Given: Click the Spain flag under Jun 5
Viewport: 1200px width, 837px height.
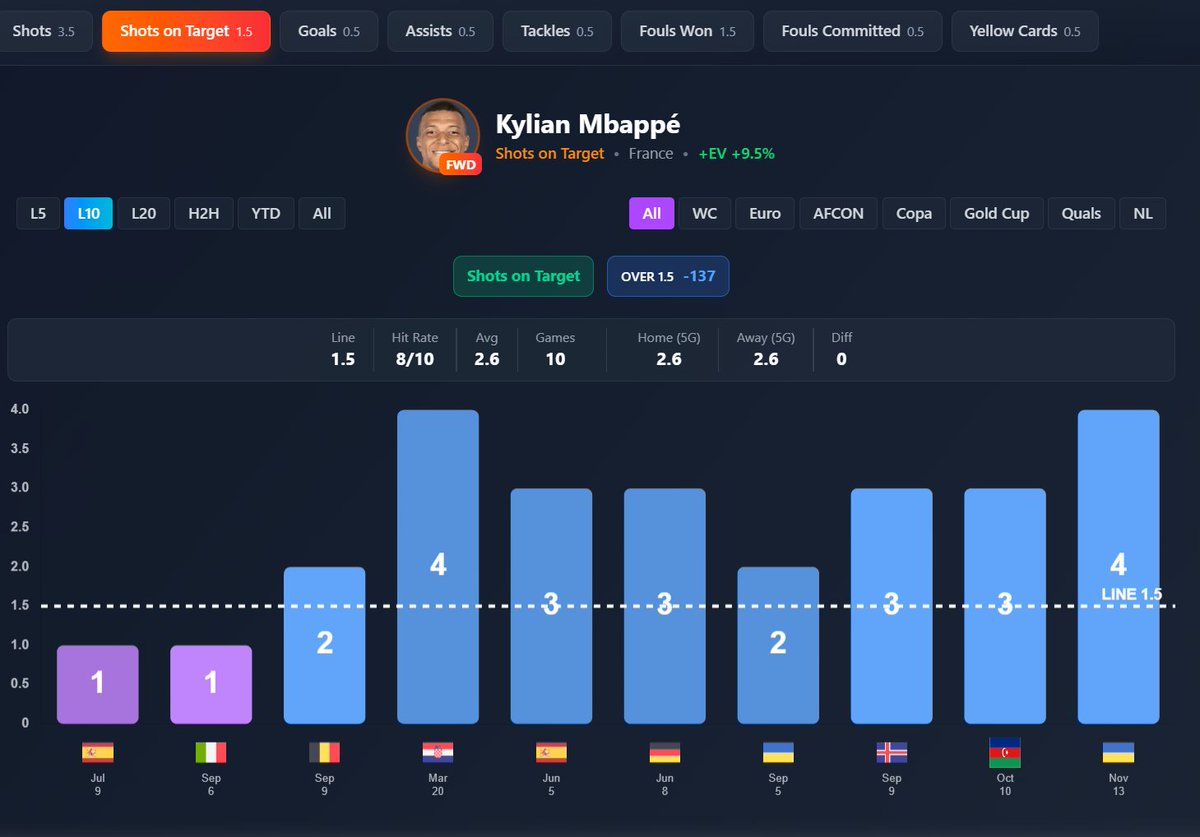Looking at the screenshot, I should click(551, 753).
